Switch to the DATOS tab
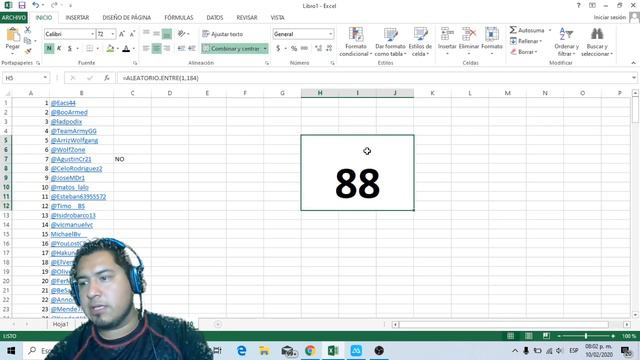Screen dimensions: 640x360 point(215,18)
